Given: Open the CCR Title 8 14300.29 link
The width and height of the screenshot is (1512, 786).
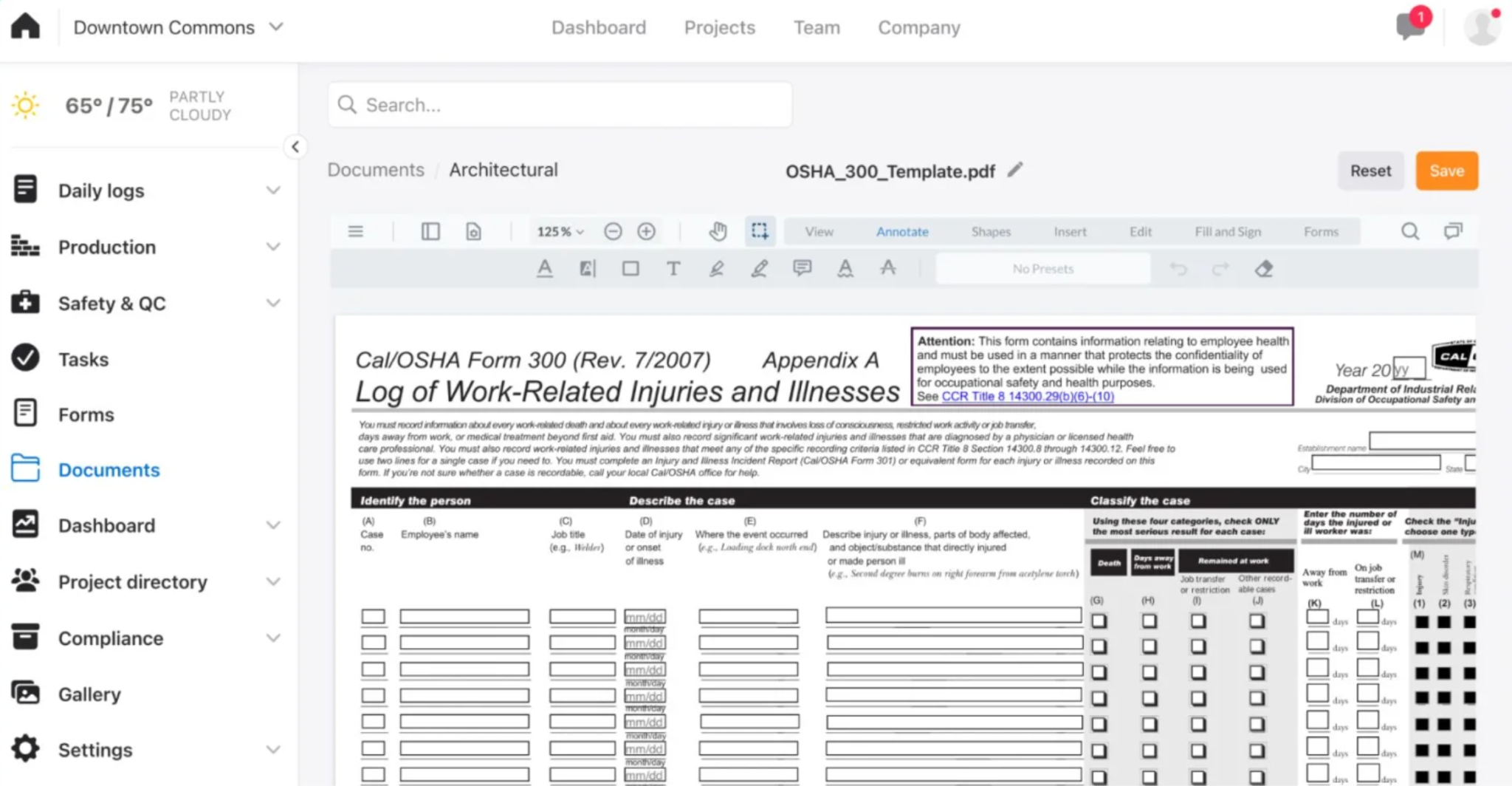Looking at the screenshot, I should (x=1028, y=396).
